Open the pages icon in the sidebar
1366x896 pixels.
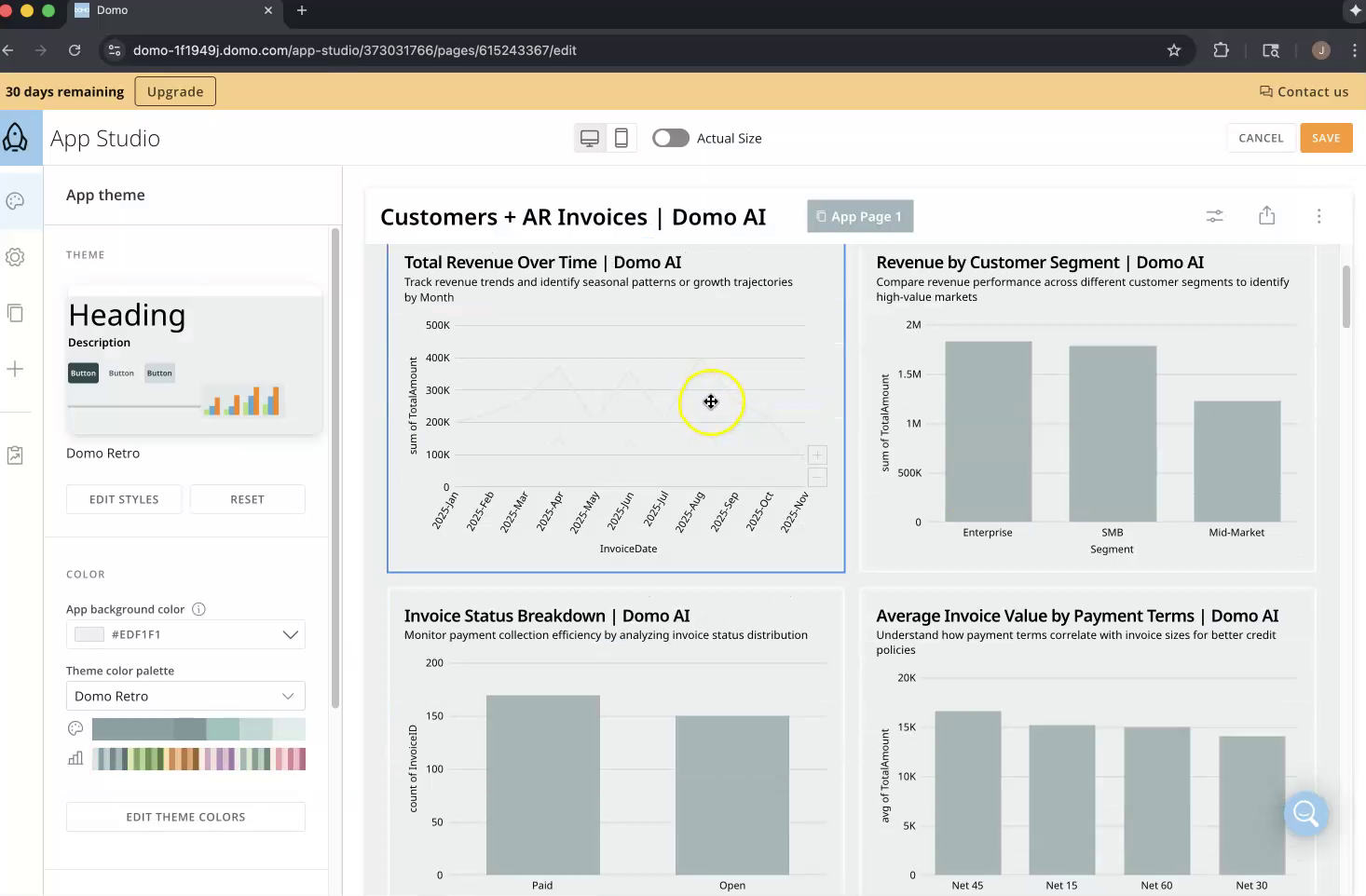point(15,313)
